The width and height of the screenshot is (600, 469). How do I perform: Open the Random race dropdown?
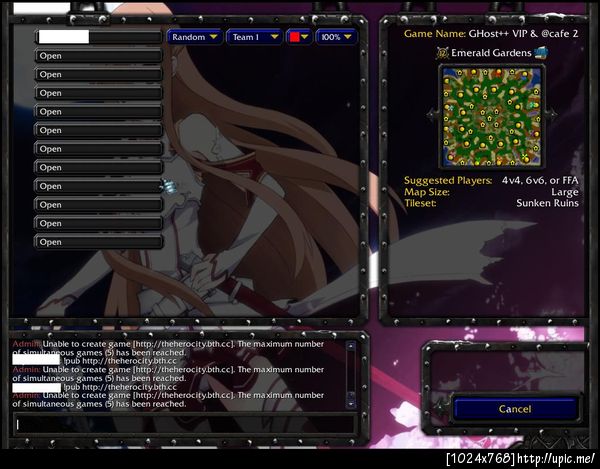point(195,37)
